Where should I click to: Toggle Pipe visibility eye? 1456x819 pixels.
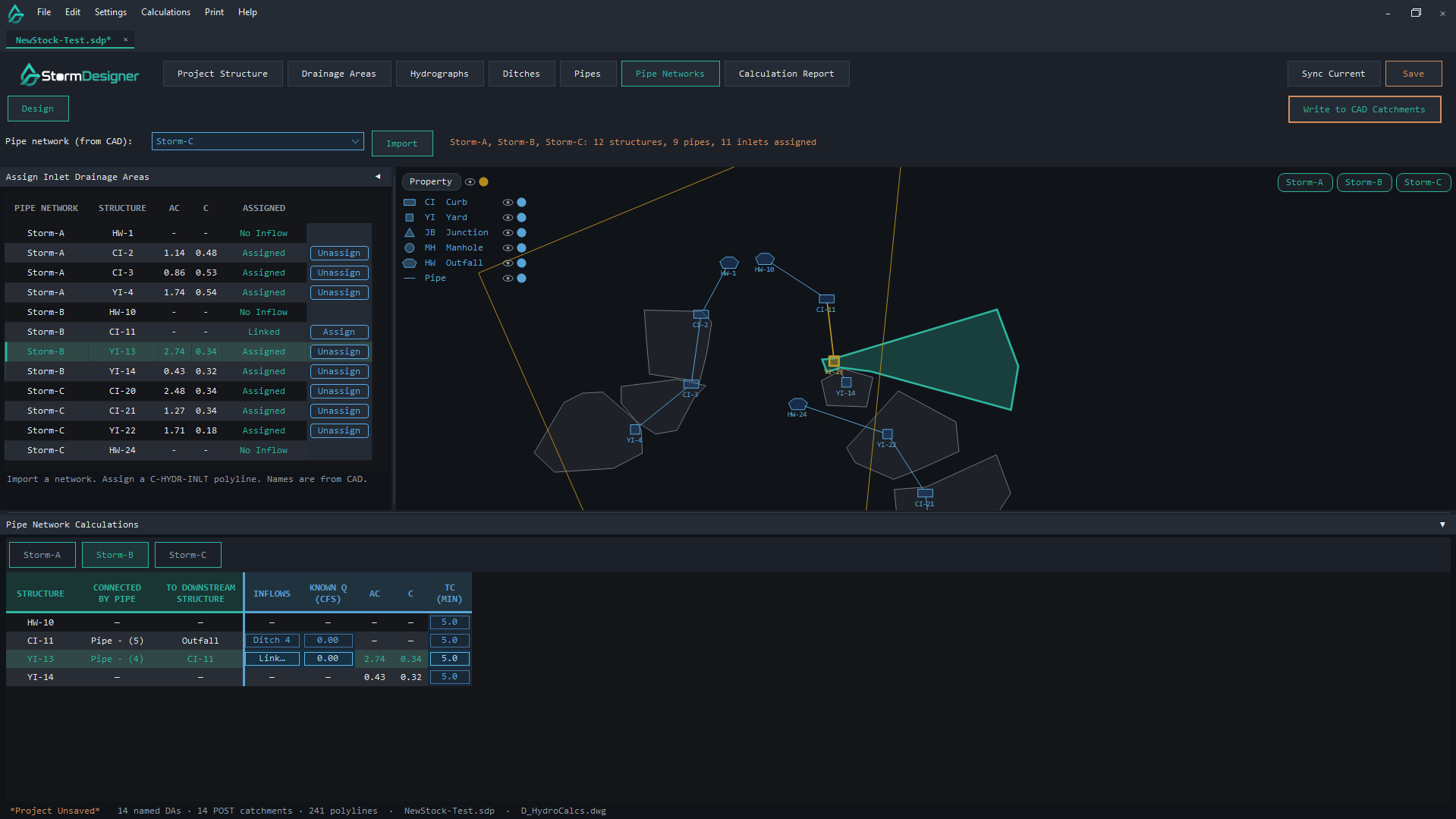[x=508, y=279]
